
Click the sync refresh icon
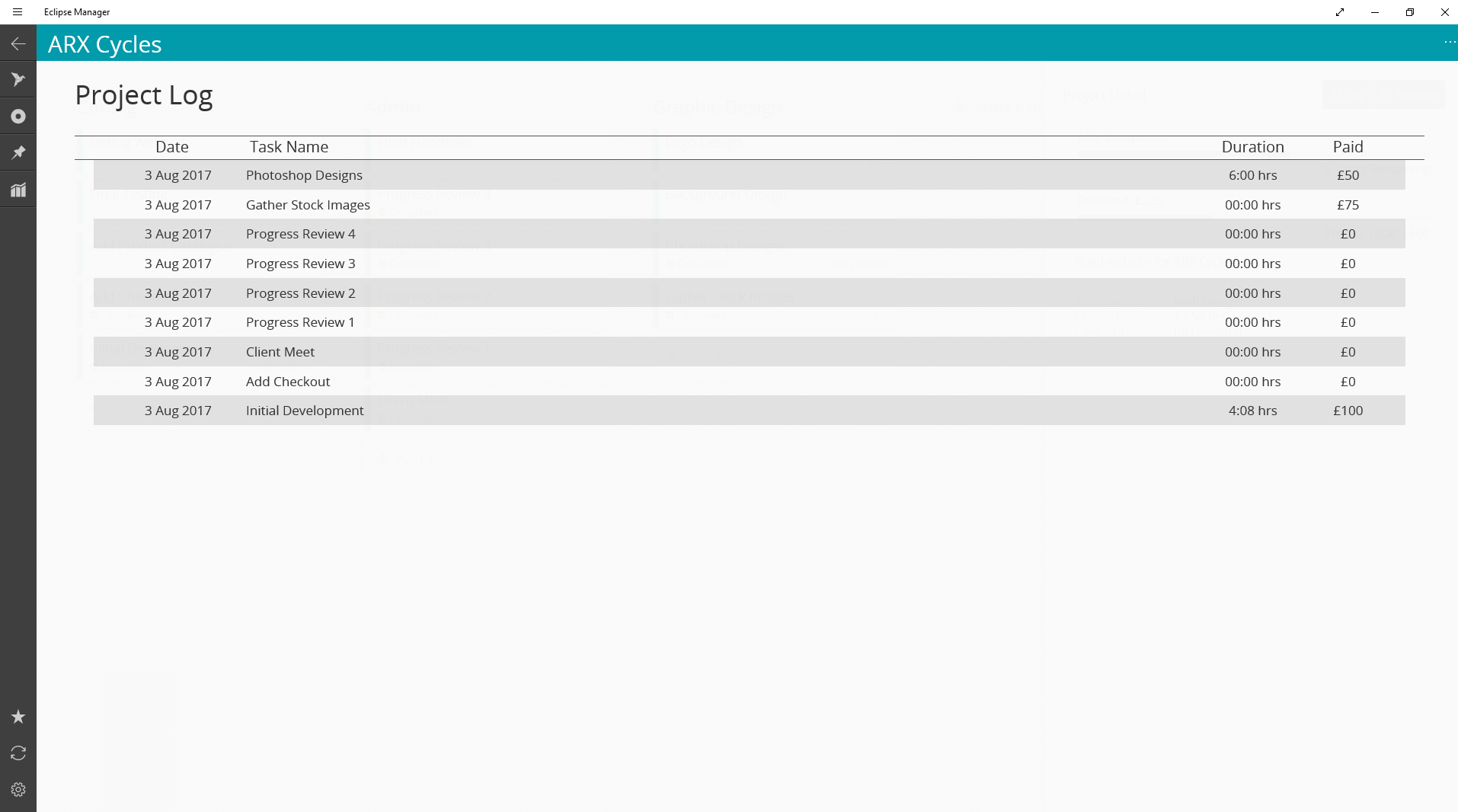(x=18, y=753)
